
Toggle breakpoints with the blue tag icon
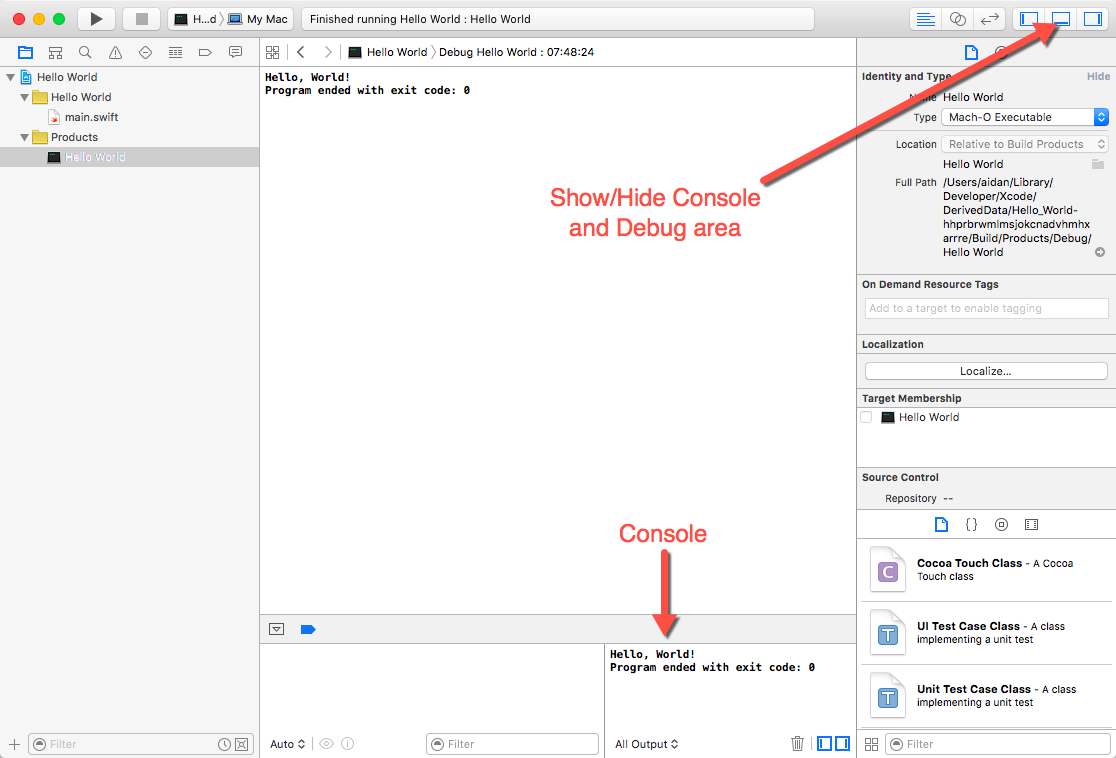(x=308, y=629)
